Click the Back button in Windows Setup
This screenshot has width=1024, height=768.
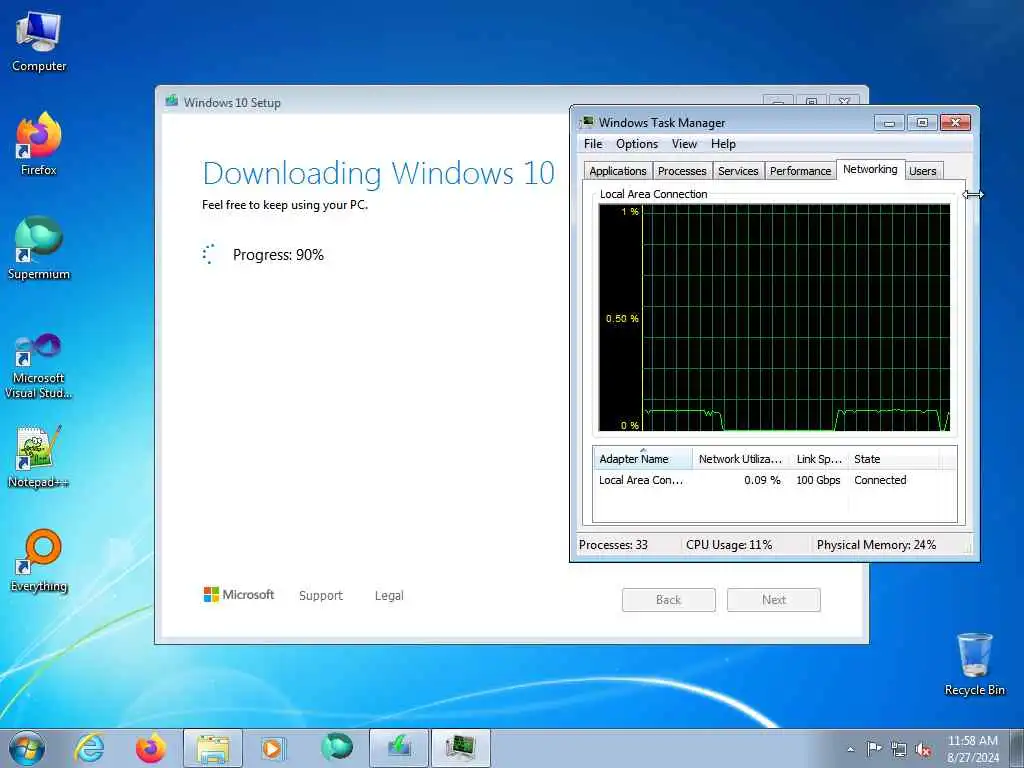pos(669,600)
